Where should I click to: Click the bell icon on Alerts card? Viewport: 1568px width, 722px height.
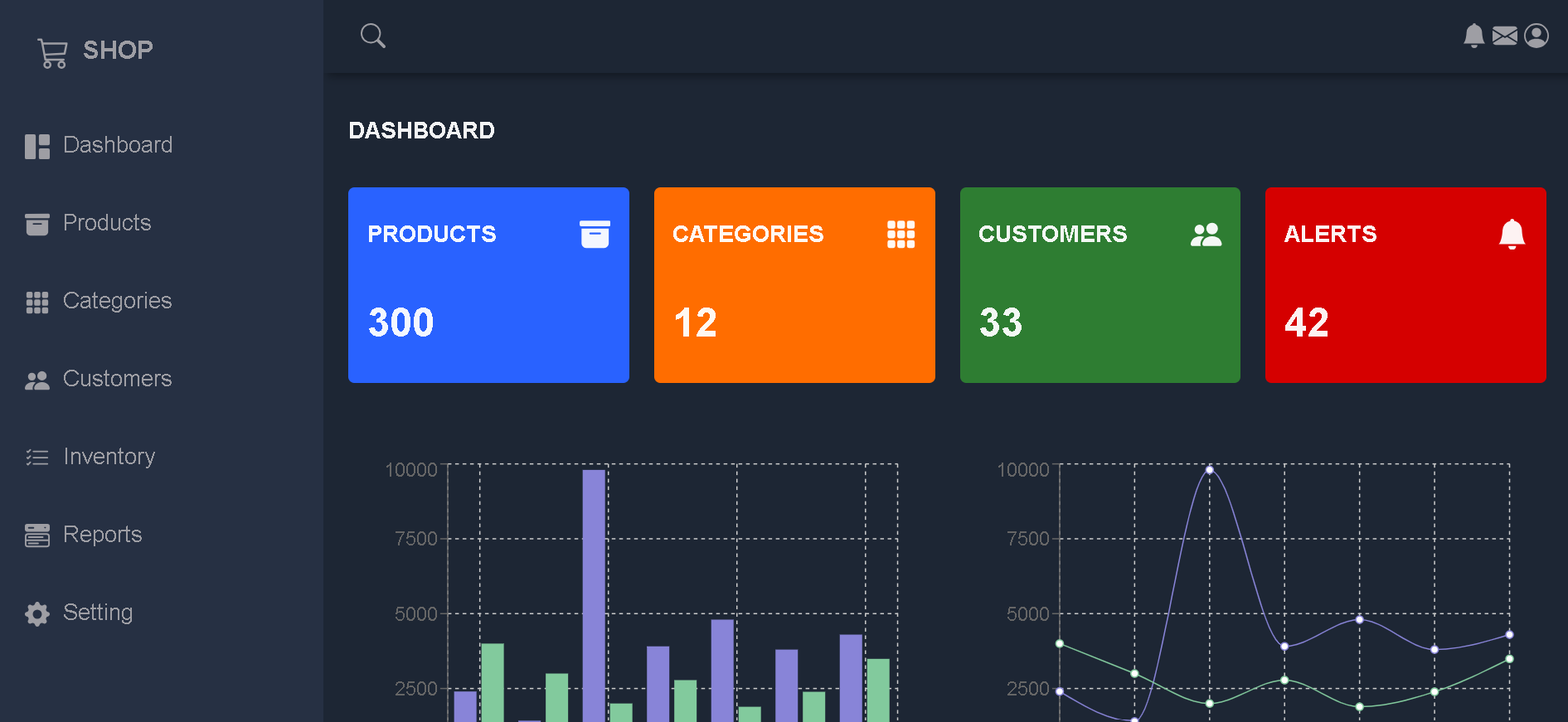tap(1512, 235)
